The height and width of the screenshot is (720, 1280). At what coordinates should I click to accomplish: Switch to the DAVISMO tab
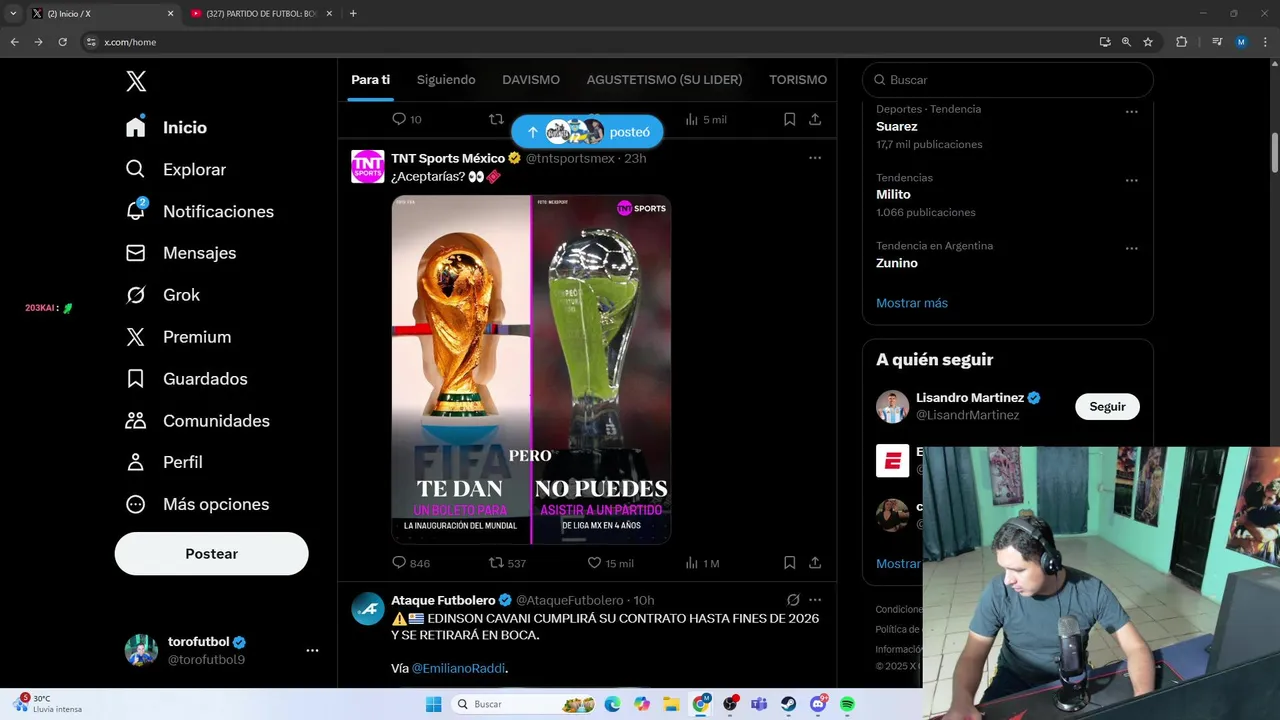pyautogui.click(x=531, y=80)
